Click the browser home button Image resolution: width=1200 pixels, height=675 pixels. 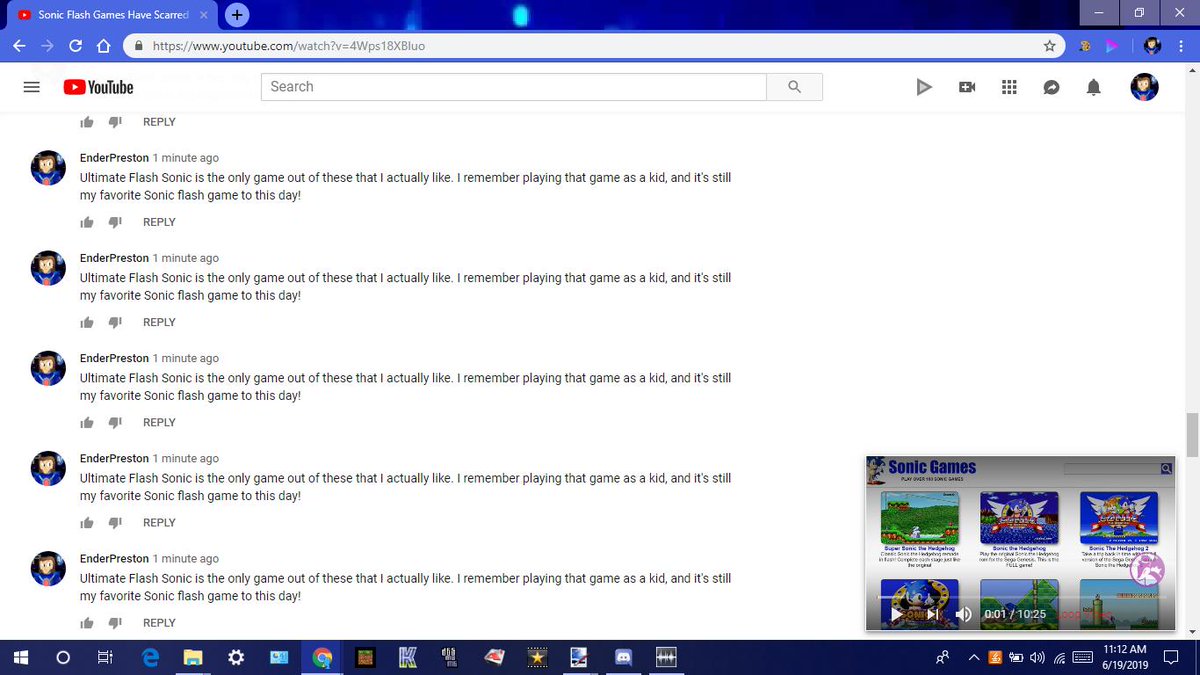tap(103, 46)
